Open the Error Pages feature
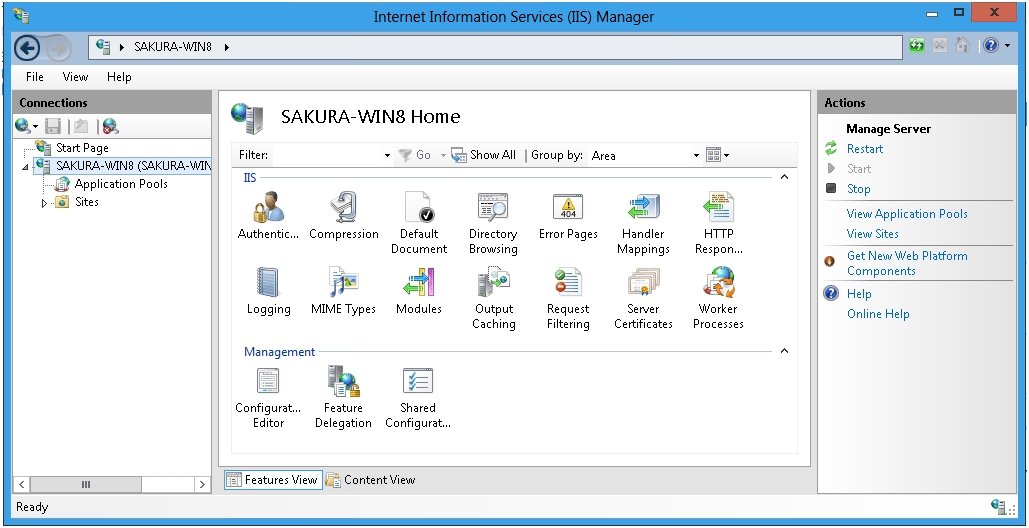The height and width of the screenshot is (528, 1029). [x=568, y=216]
